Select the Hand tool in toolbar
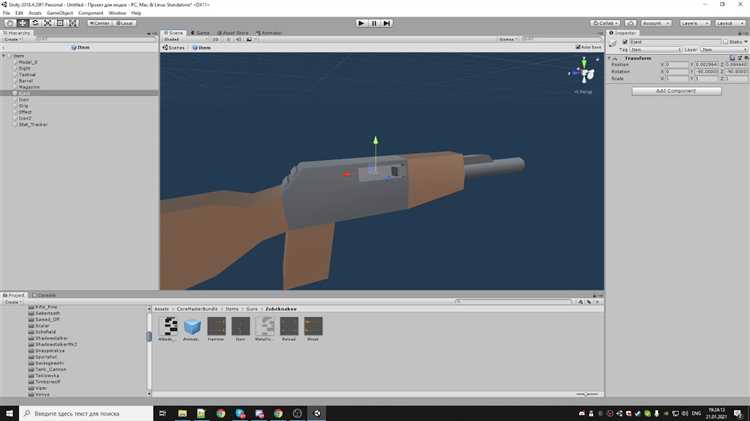The height and width of the screenshot is (421, 750). pos(10,23)
